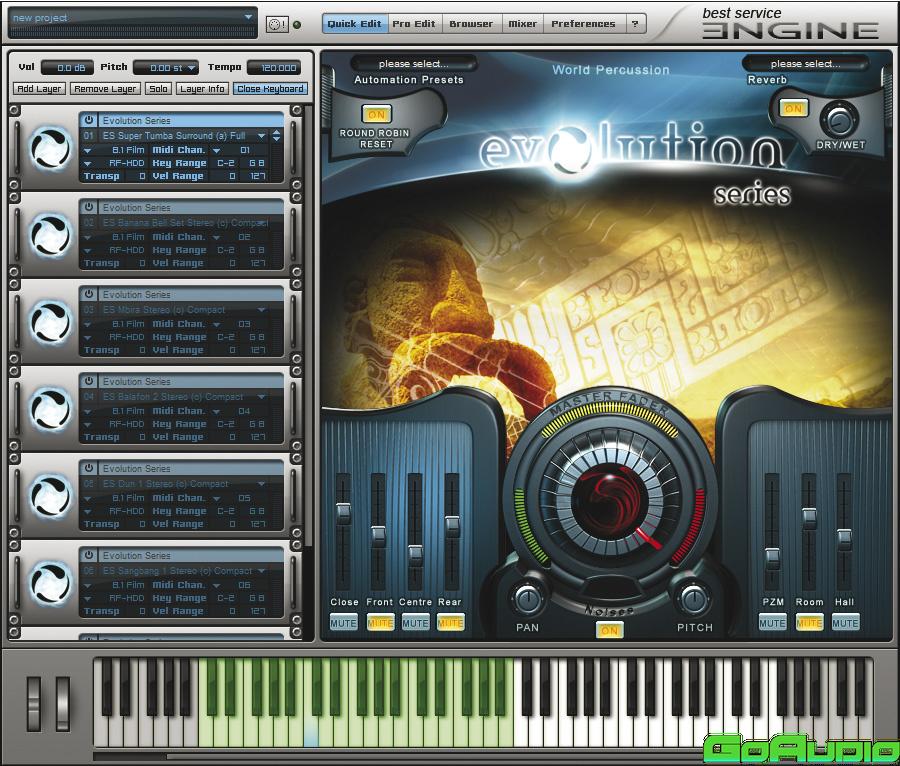This screenshot has width=900, height=766.
Task: Open the Browser tab
Action: tap(471, 24)
